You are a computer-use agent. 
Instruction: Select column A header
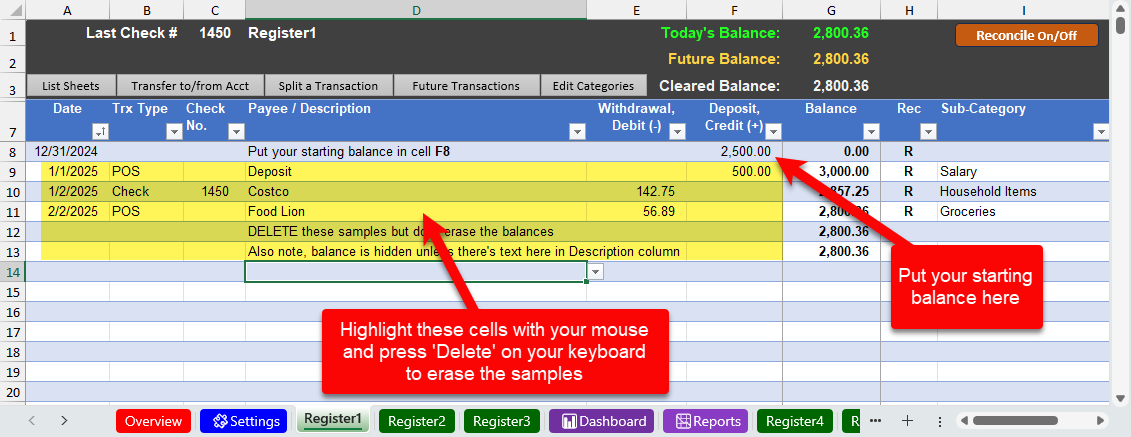(x=68, y=9)
